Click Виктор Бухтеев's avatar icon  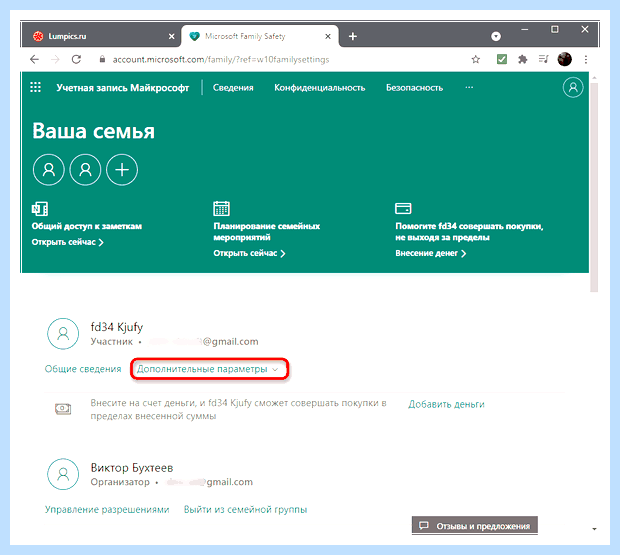(63, 474)
